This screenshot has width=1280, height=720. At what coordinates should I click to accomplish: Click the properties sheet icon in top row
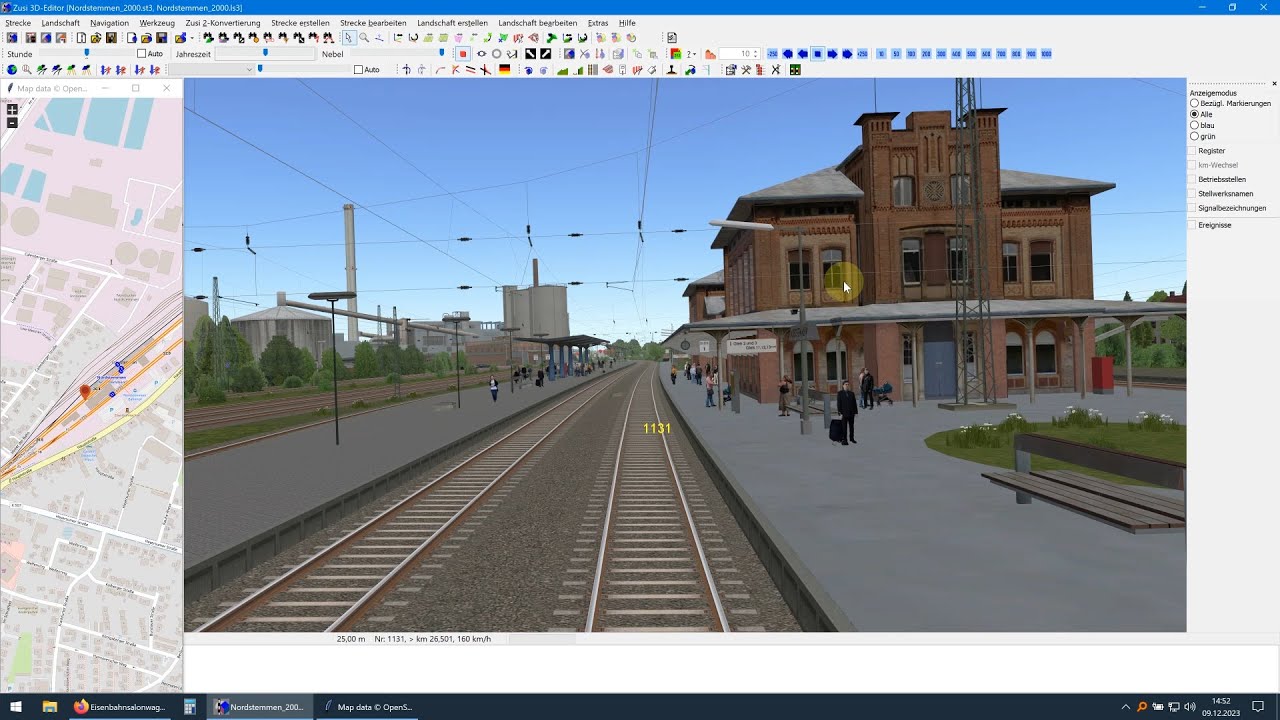(672, 38)
